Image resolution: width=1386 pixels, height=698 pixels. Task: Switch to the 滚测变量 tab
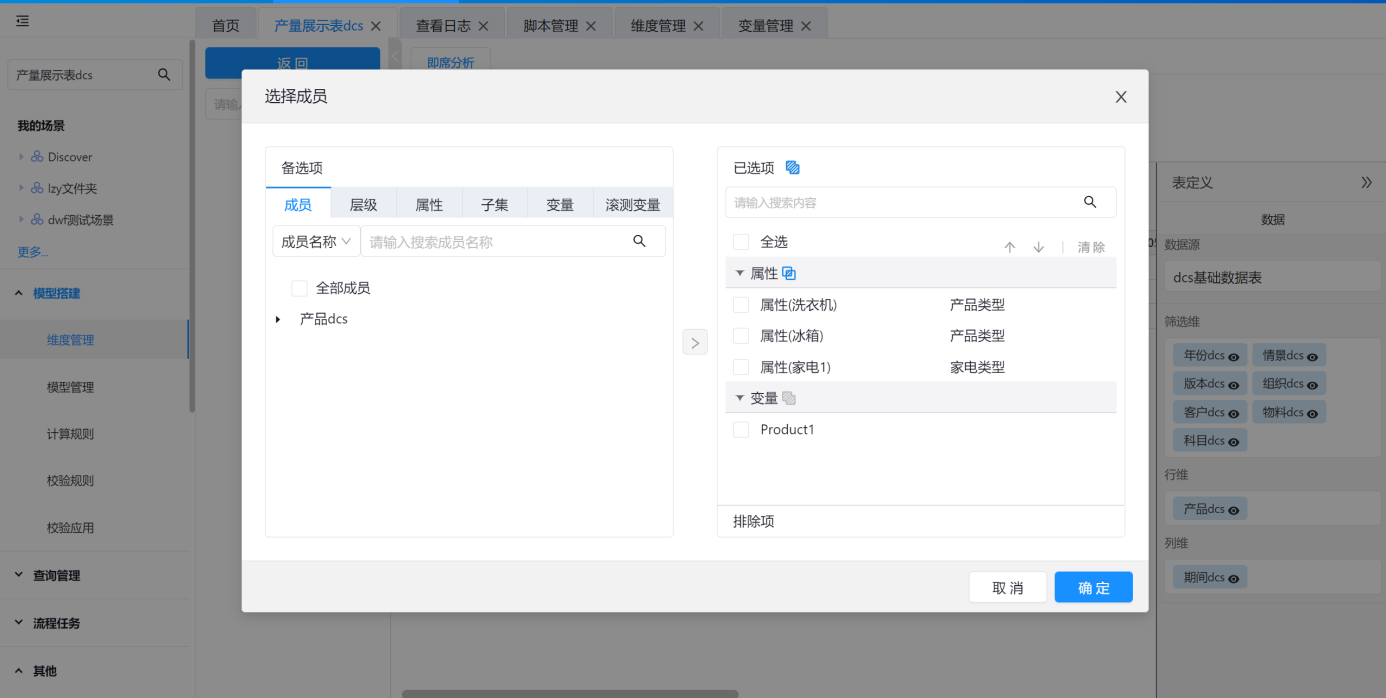(632, 204)
